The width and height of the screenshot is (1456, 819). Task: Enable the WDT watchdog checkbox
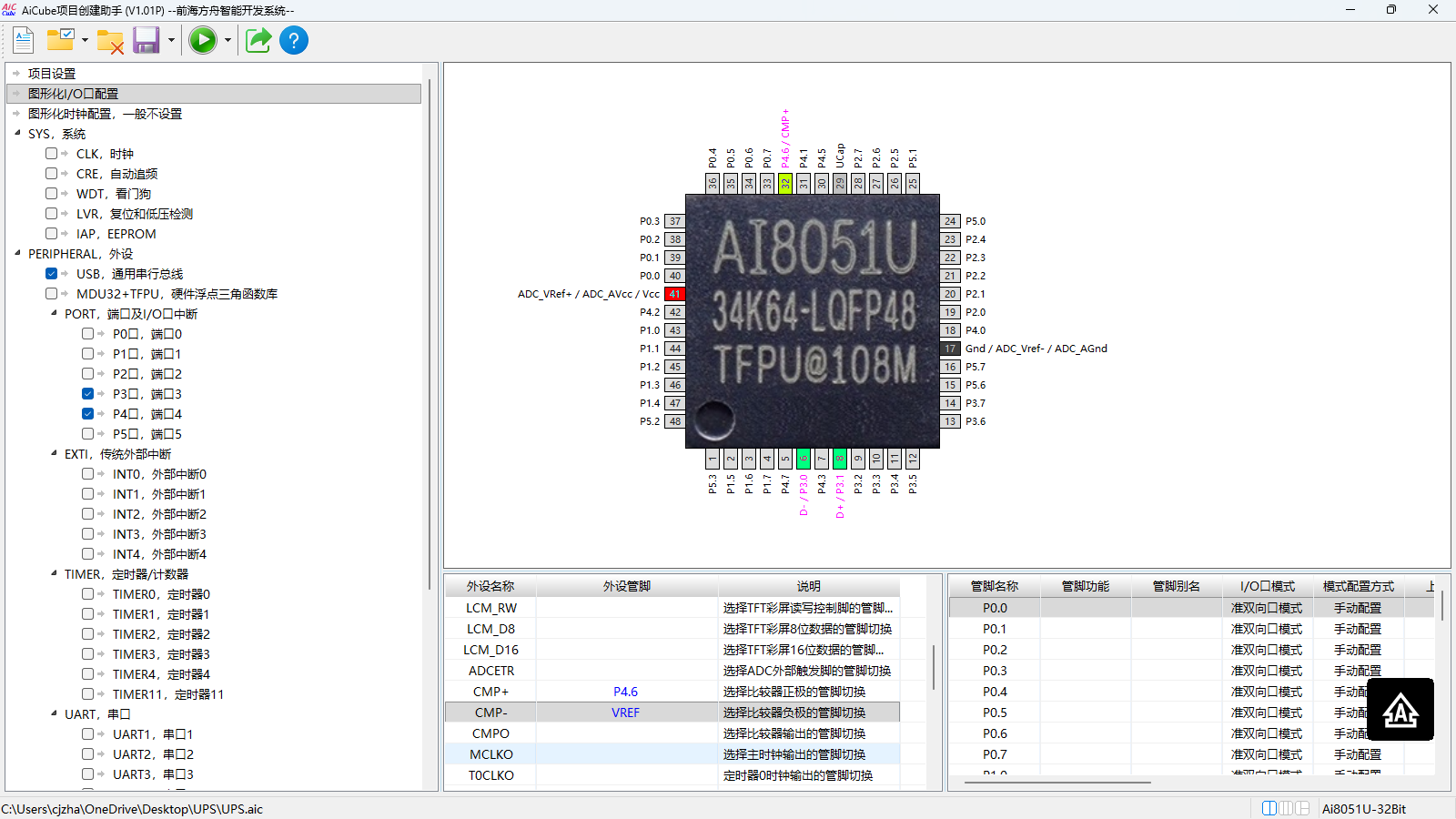[52, 194]
